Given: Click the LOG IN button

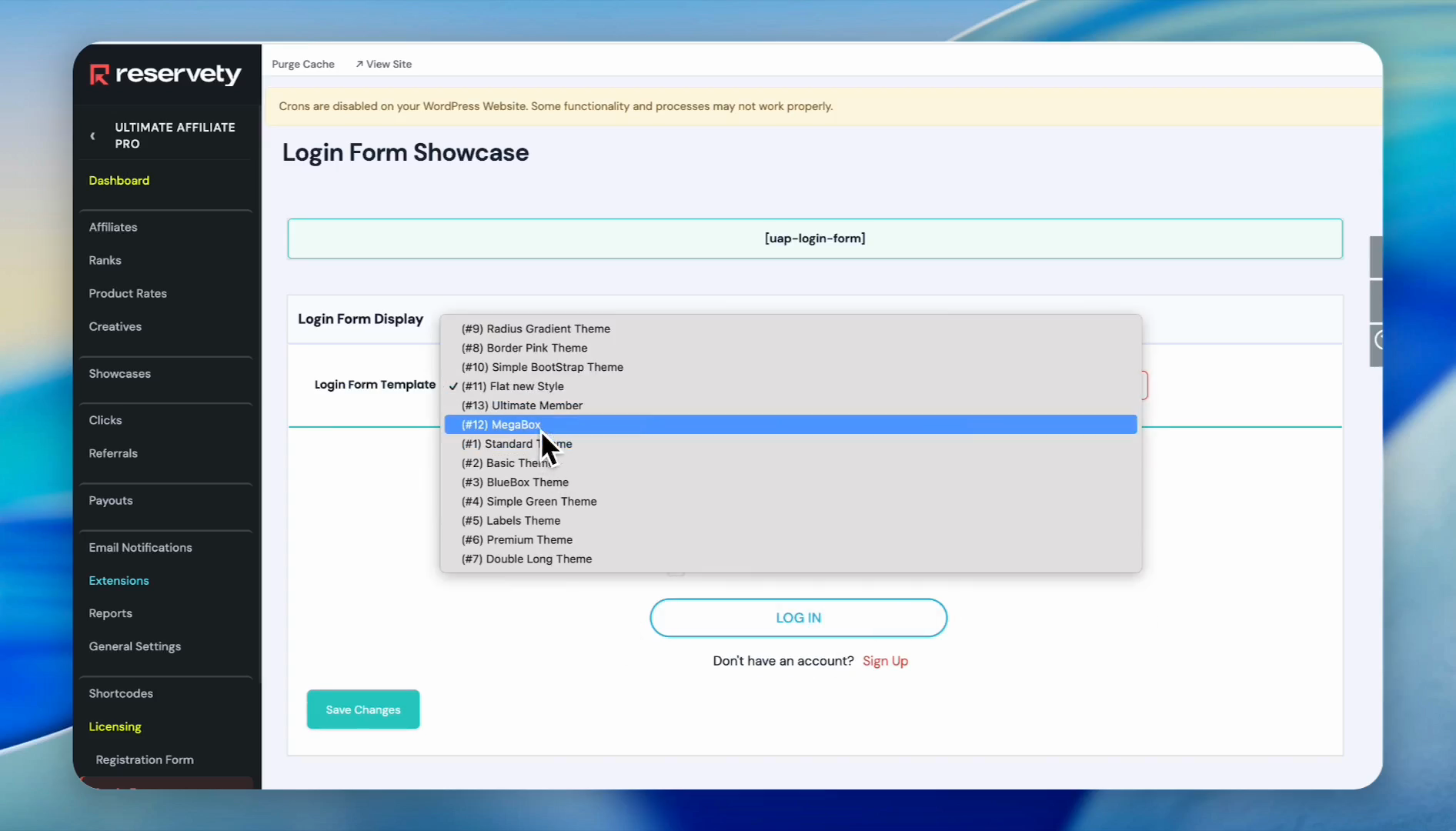Looking at the screenshot, I should click(x=798, y=618).
